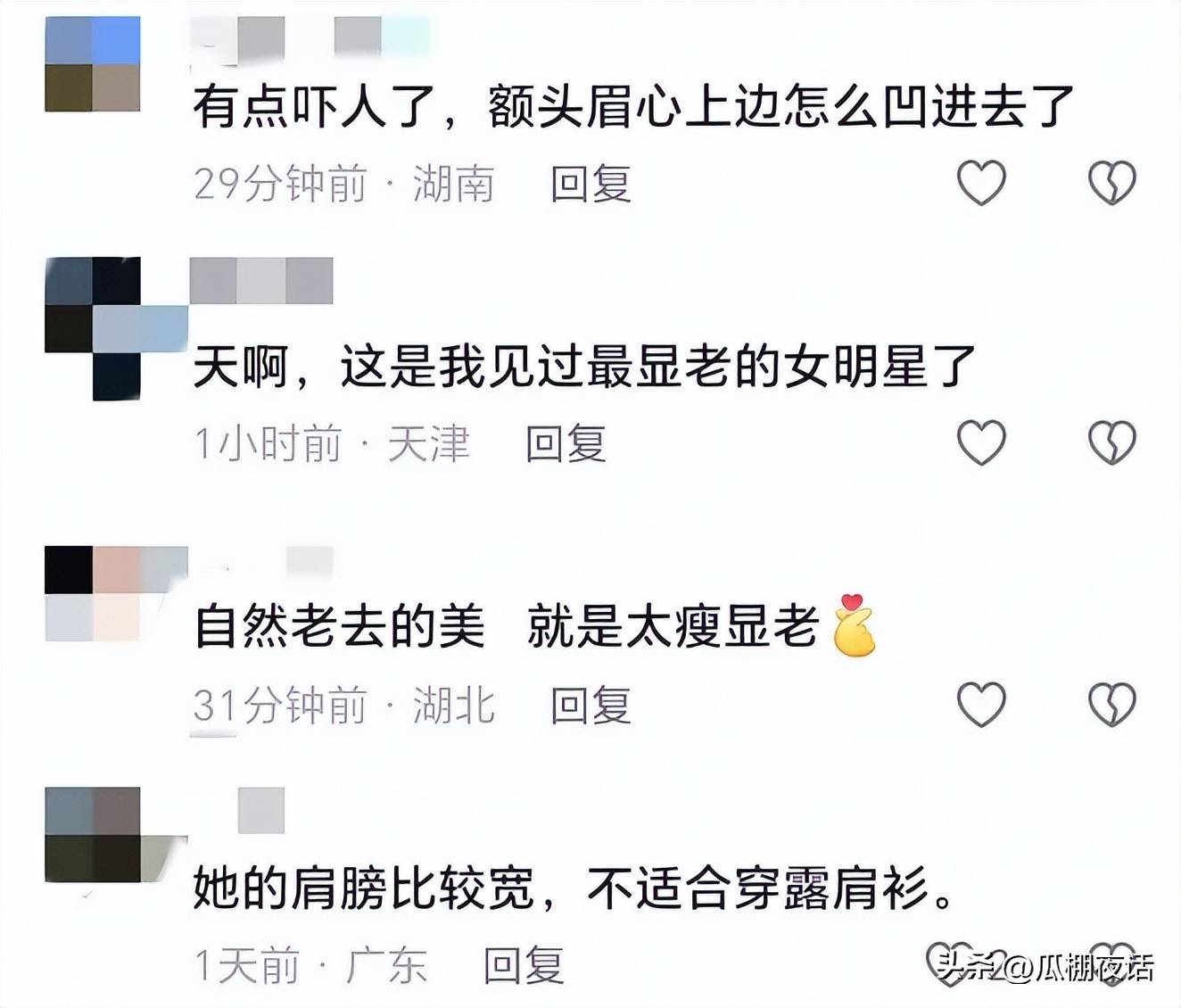Open username above 有点吓人了 comment

click(x=310, y=40)
